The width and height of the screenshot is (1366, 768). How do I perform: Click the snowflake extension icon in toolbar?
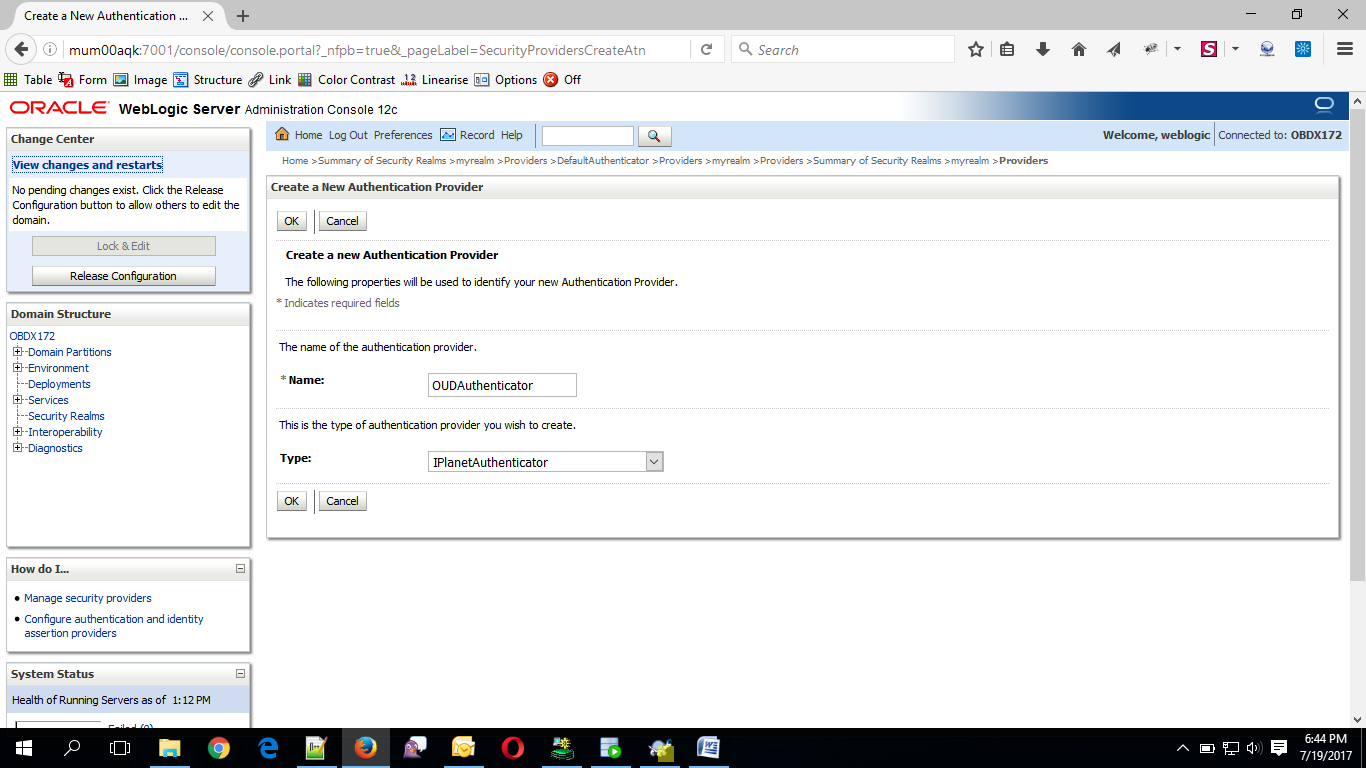(x=1303, y=49)
